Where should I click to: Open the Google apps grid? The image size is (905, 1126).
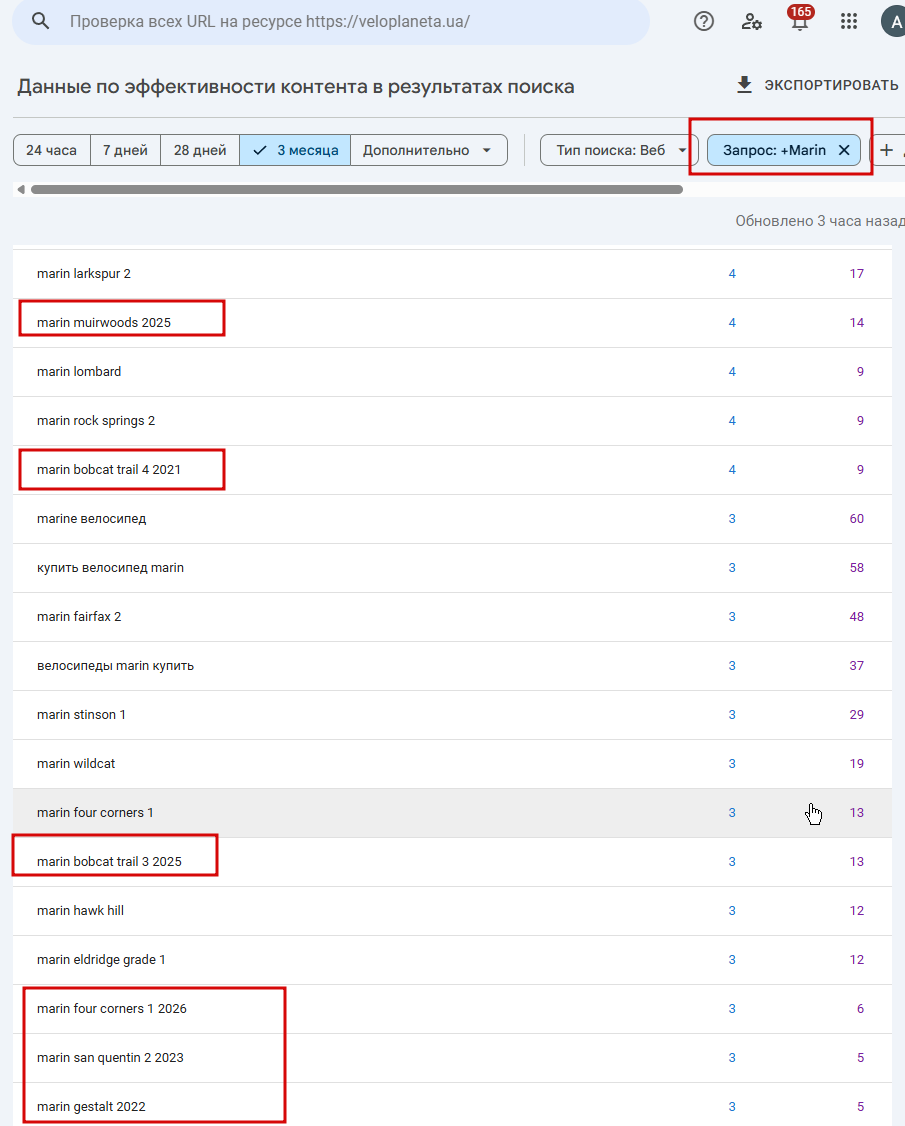(x=849, y=21)
